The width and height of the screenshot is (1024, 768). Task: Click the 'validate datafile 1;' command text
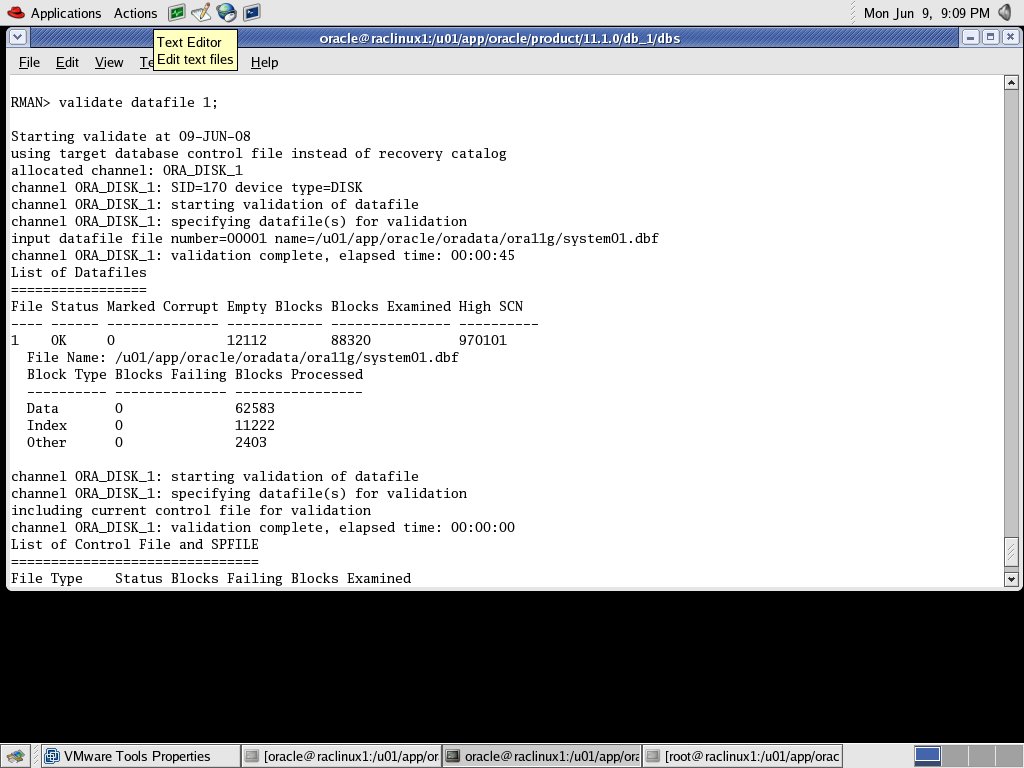(x=138, y=103)
